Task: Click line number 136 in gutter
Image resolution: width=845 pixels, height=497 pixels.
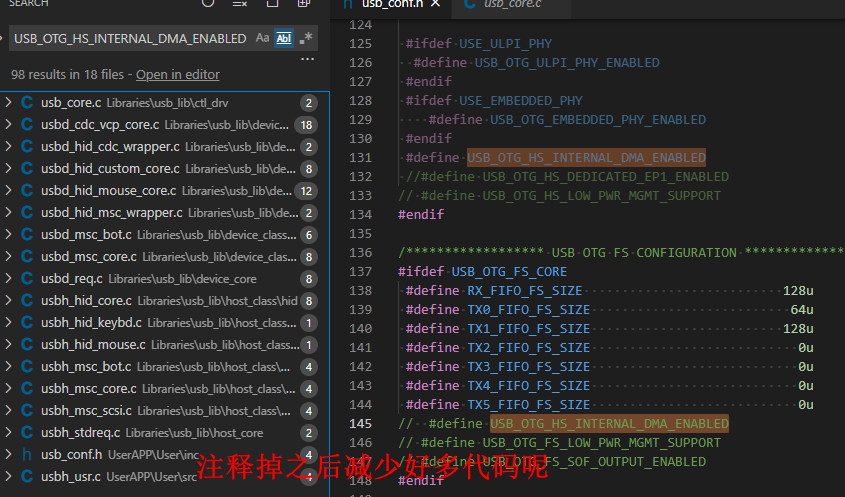Action: click(x=361, y=252)
